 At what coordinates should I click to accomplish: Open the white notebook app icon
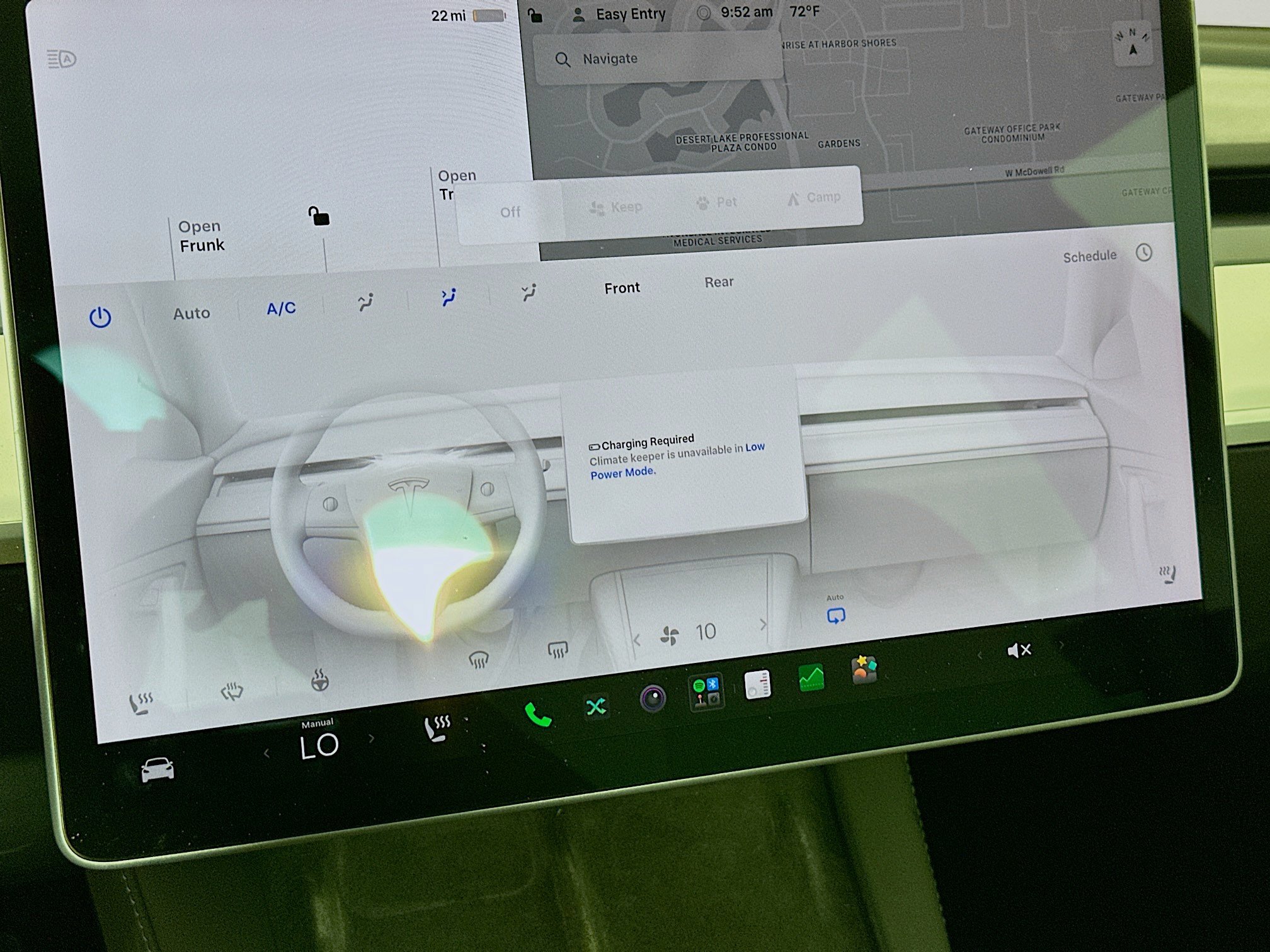[757, 684]
